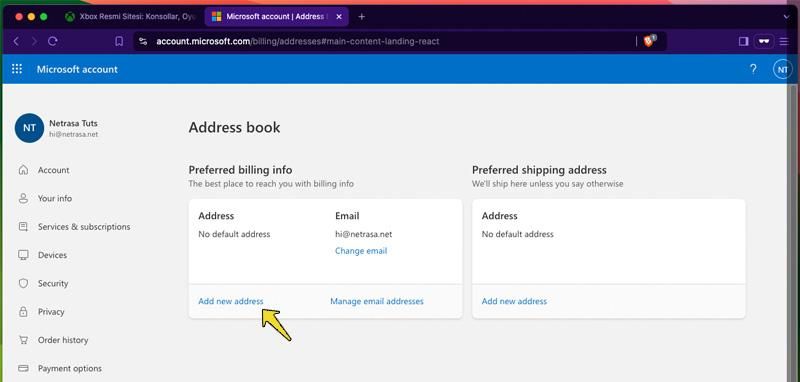Click Manage email addresses link
800x382 pixels.
pyautogui.click(x=377, y=301)
